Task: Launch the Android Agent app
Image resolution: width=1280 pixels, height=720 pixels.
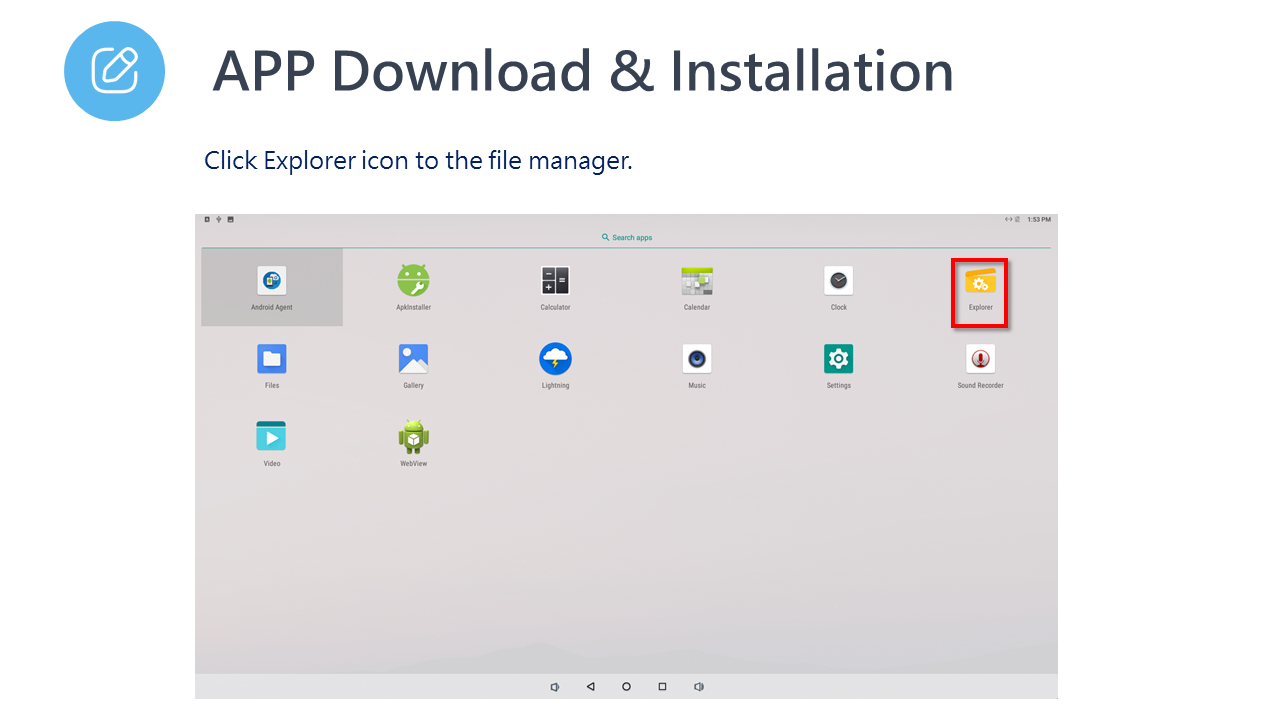Action: click(272, 282)
